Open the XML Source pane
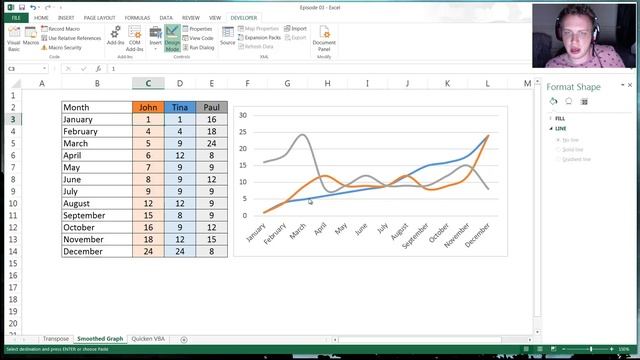Image resolution: width=640 pixels, height=360 pixels. pyautogui.click(x=228, y=36)
